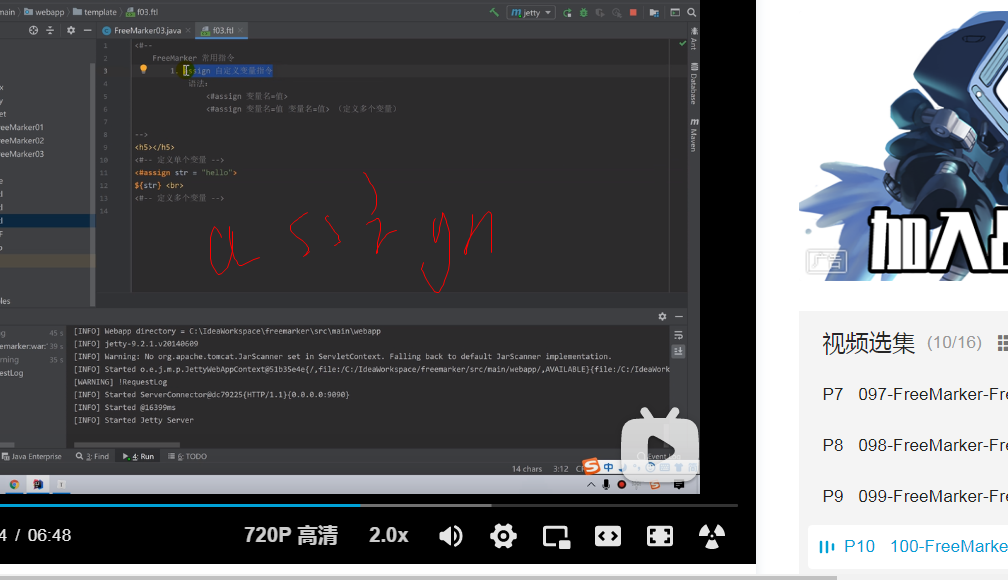Viewport: 1008px width, 580px height.
Task: Click the f03.ftl breadcrumb item
Action: point(142,12)
